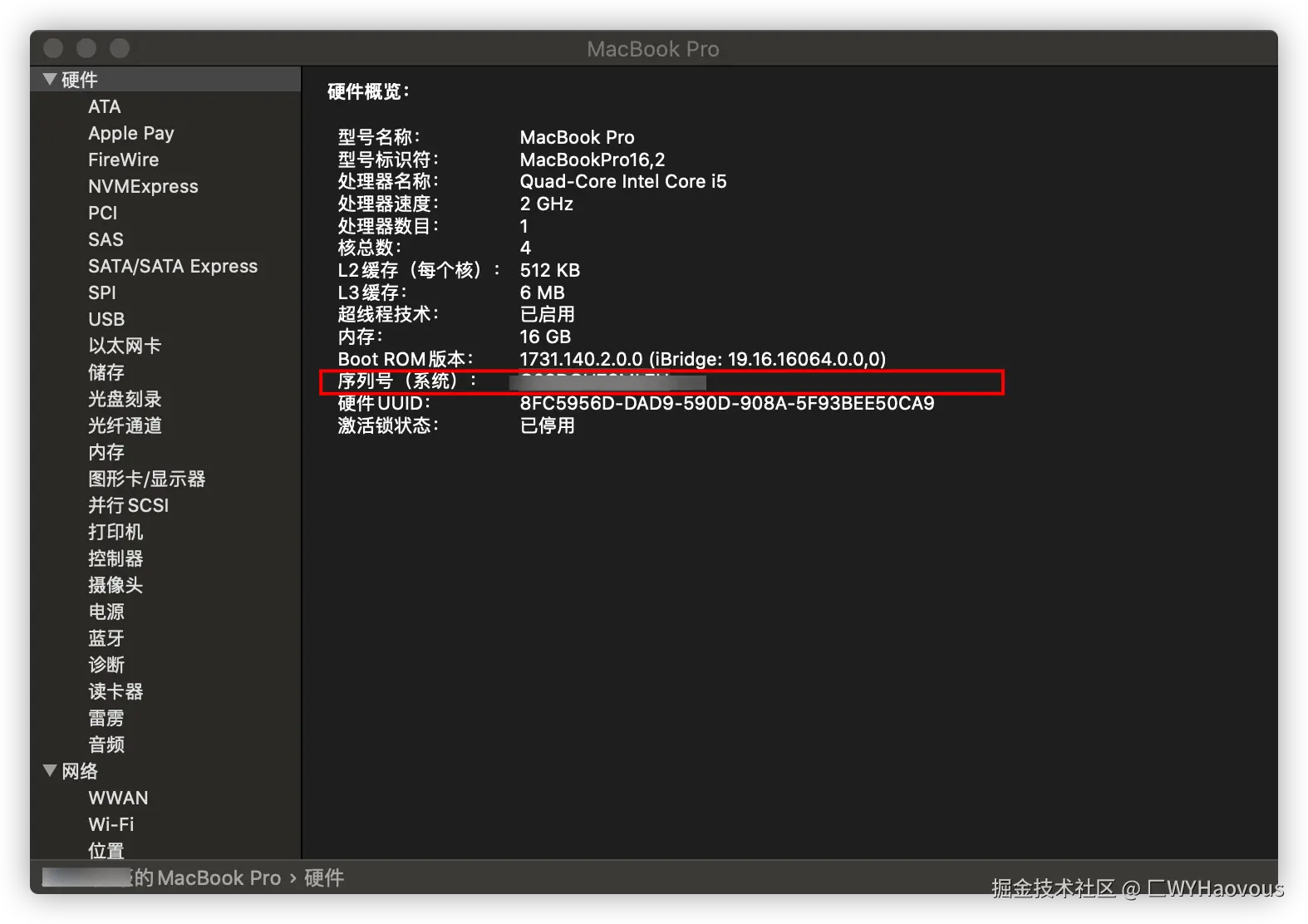Image resolution: width=1308 pixels, height=924 pixels.
Task: Select 并行 SCSI in the sidebar
Action: coord(129,505)
